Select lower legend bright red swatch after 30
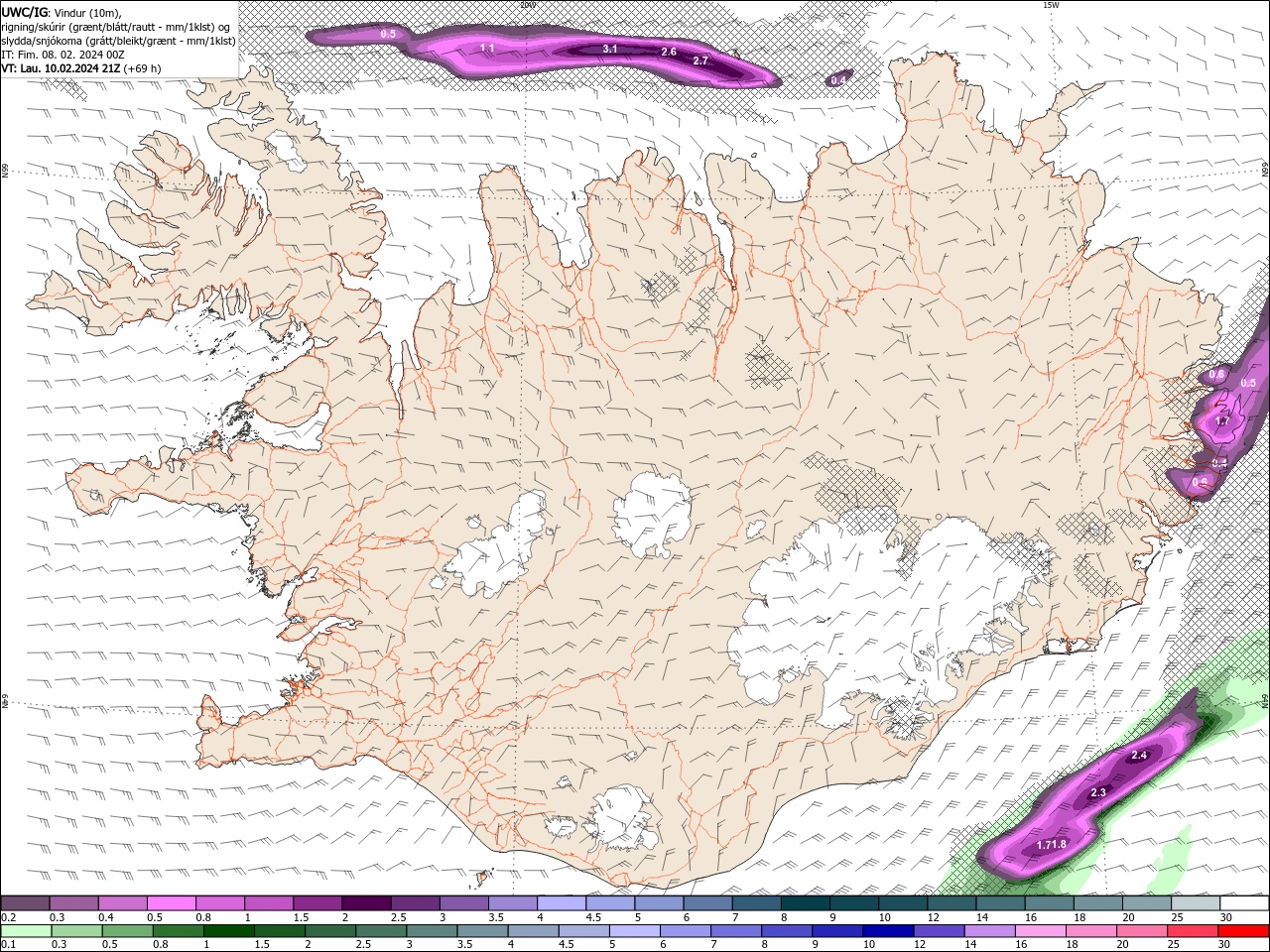1270x952 pixels. tap(1244, 931)
